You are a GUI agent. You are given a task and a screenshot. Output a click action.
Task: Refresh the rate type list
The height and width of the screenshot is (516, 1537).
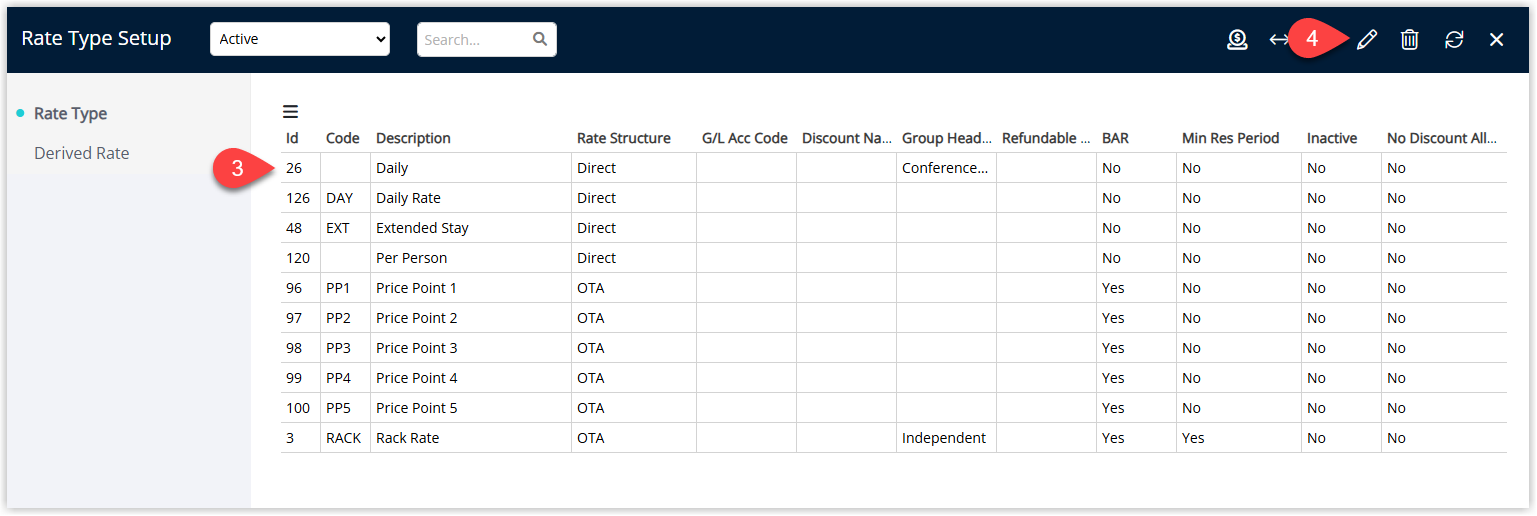tap(1454, 40)
